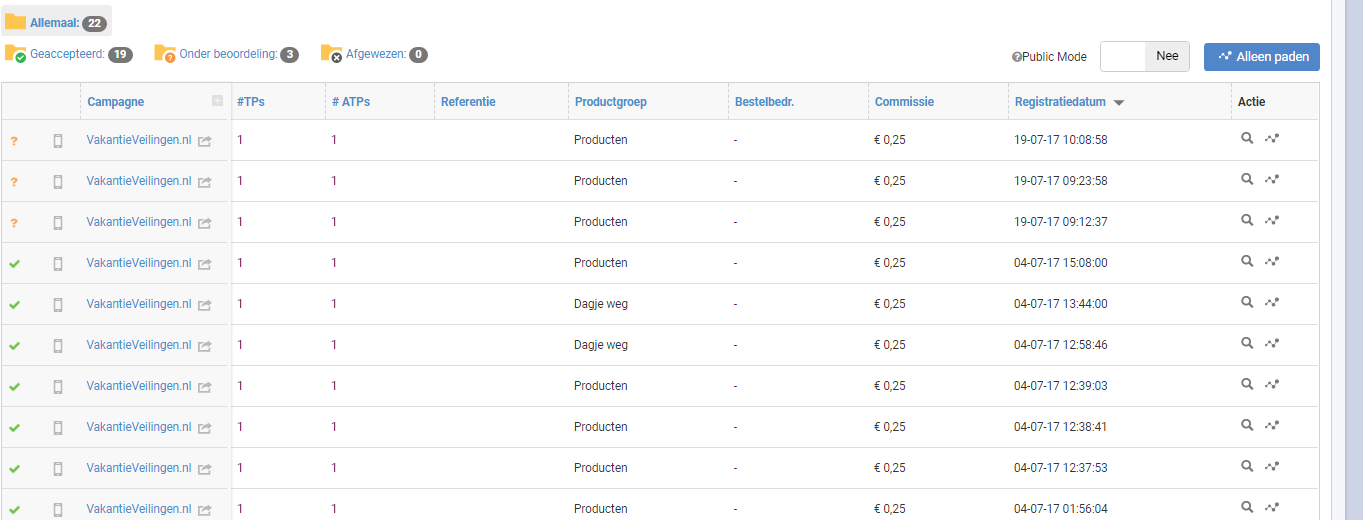Viewport: 1363px width, 520px height.
Task: Sort the table by Commissie column
Action: click(904, 102)
